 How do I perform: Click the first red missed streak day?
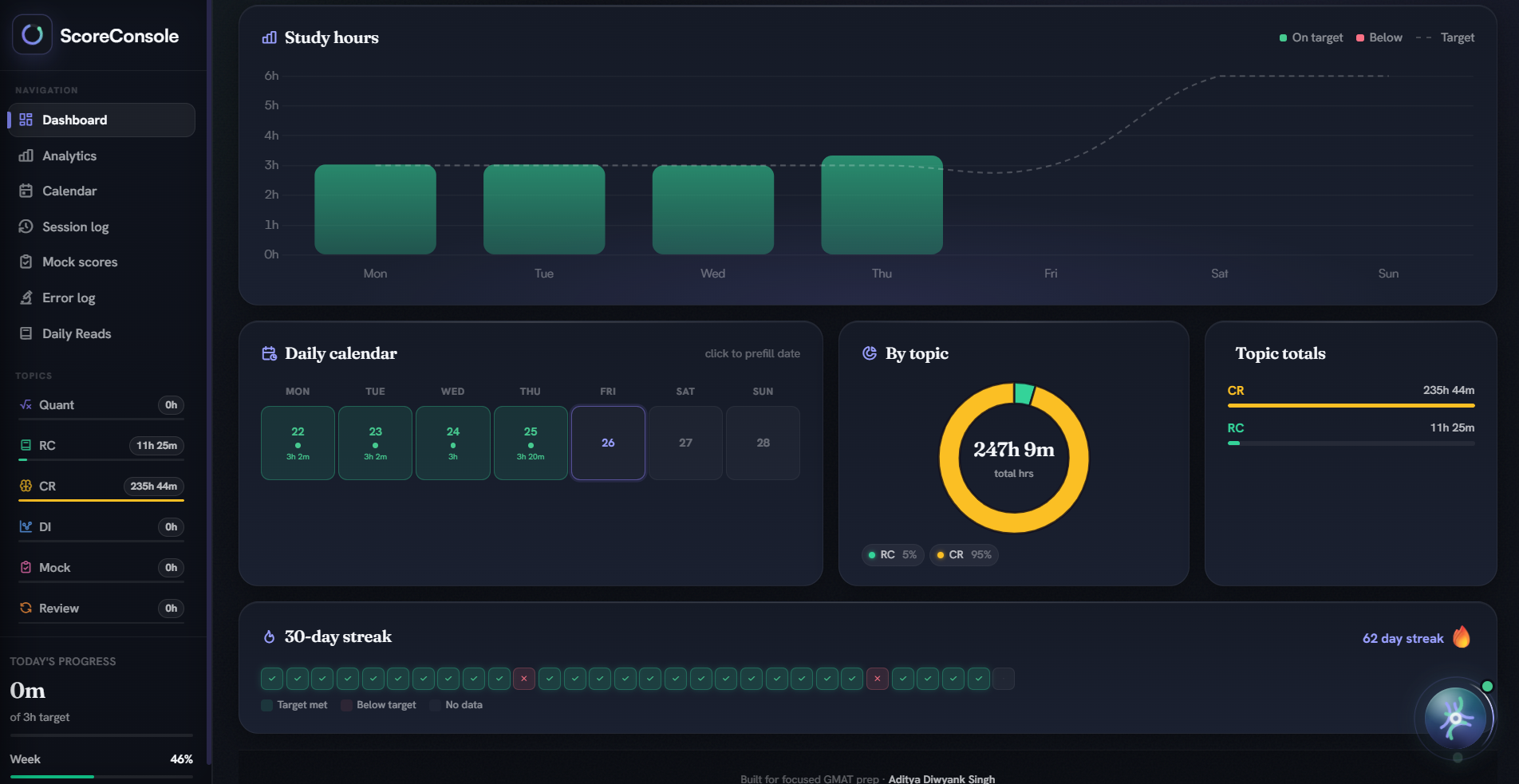tap(523, 679)
